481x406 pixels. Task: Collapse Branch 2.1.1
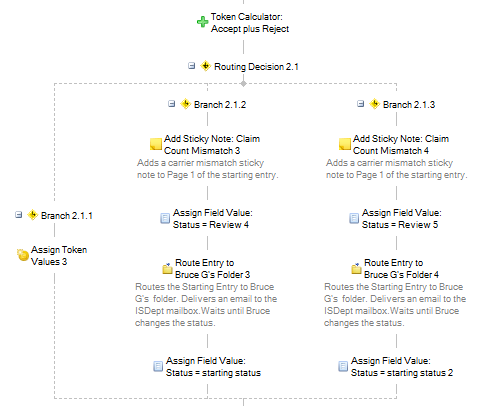click(19, 215)
